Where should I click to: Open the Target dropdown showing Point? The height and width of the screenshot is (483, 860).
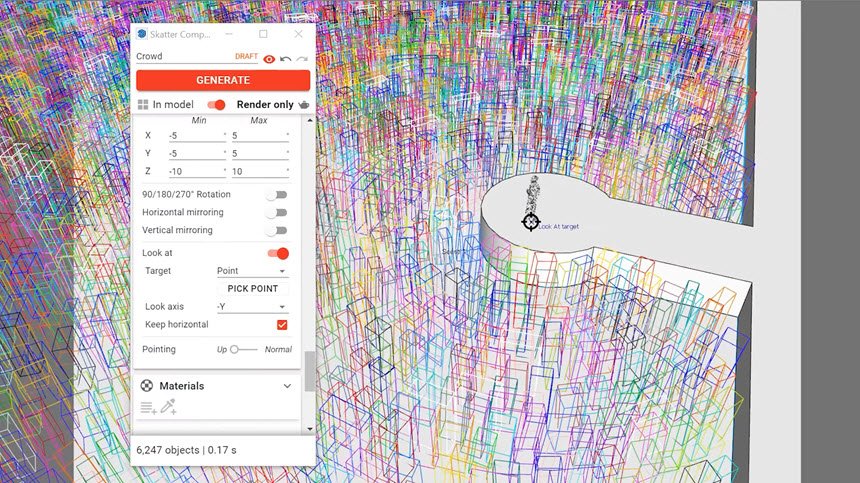(x=252, y=271)
